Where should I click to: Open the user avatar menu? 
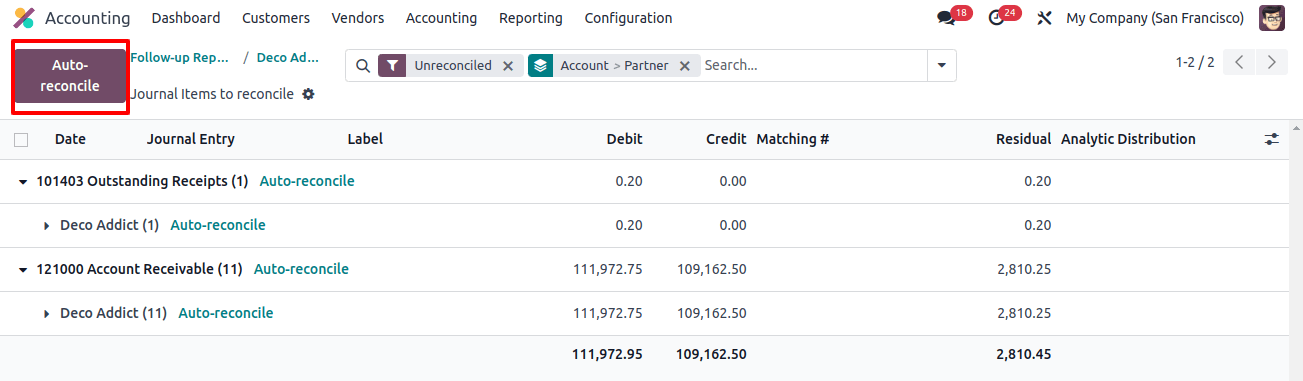click(x=1272, y=18)
